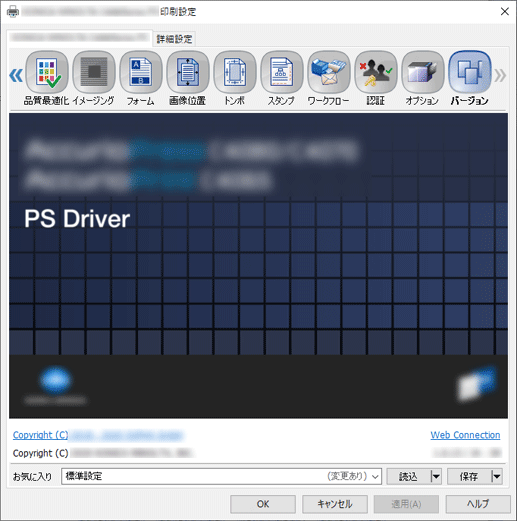Viewport: 517px width, 521px height.
Task: Click the printer icon in title bar
Action: click(13, 12)
